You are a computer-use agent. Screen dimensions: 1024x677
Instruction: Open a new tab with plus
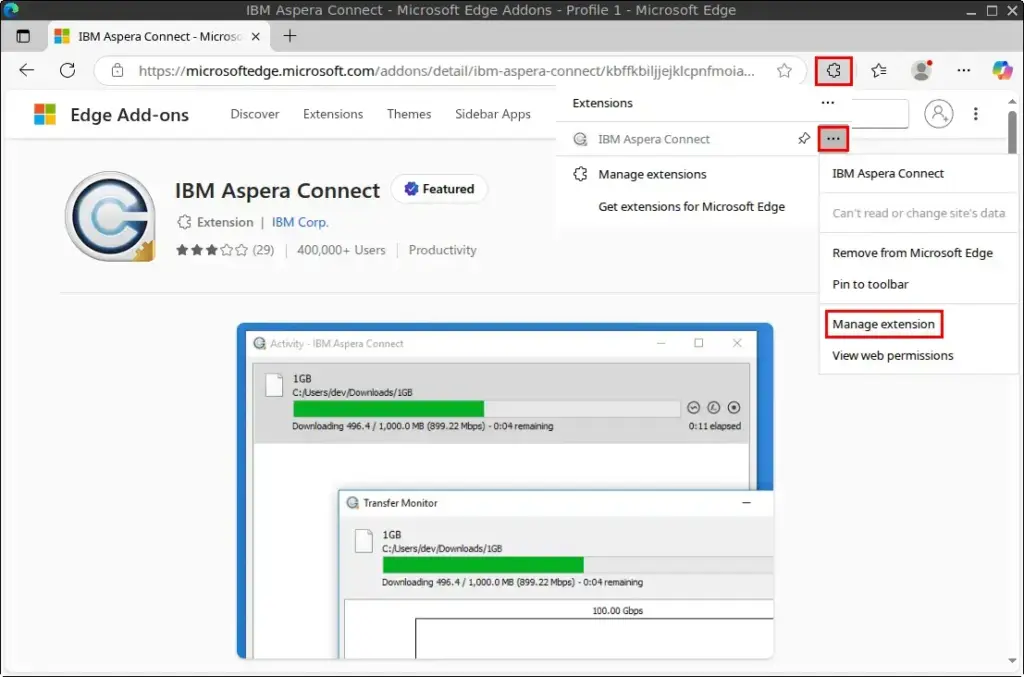pyautogui.click(x=290, y=36)
